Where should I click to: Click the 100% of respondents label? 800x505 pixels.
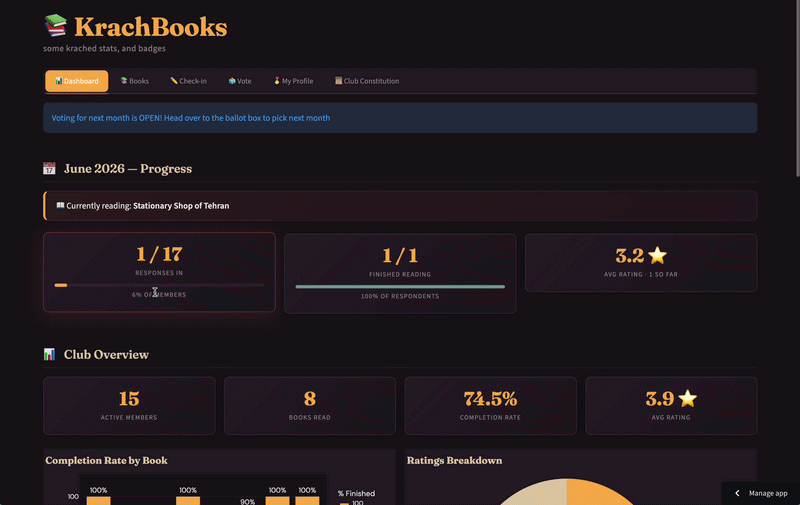[x=400, y=296]
